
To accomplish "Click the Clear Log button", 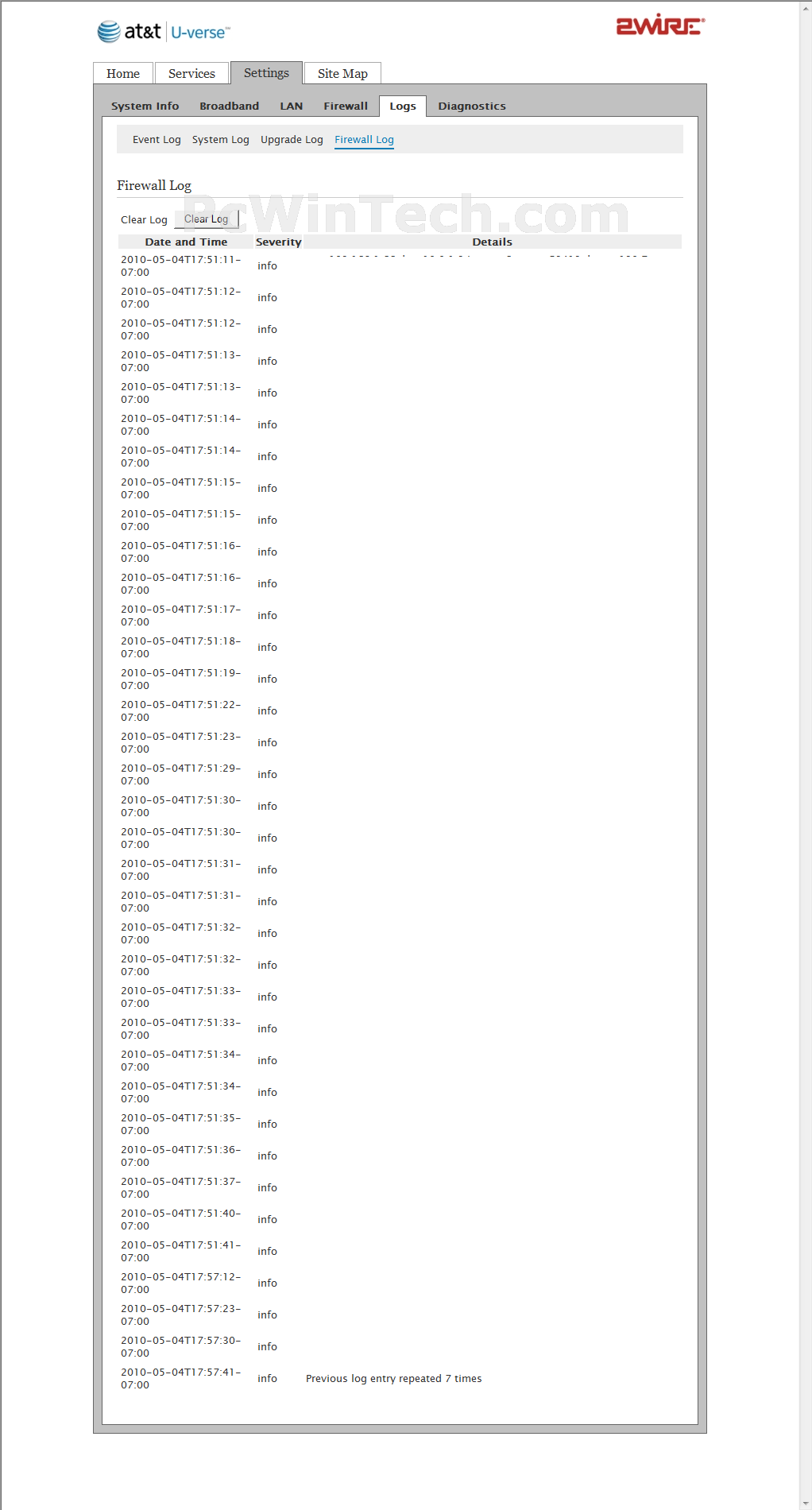I will coord(207,219).
